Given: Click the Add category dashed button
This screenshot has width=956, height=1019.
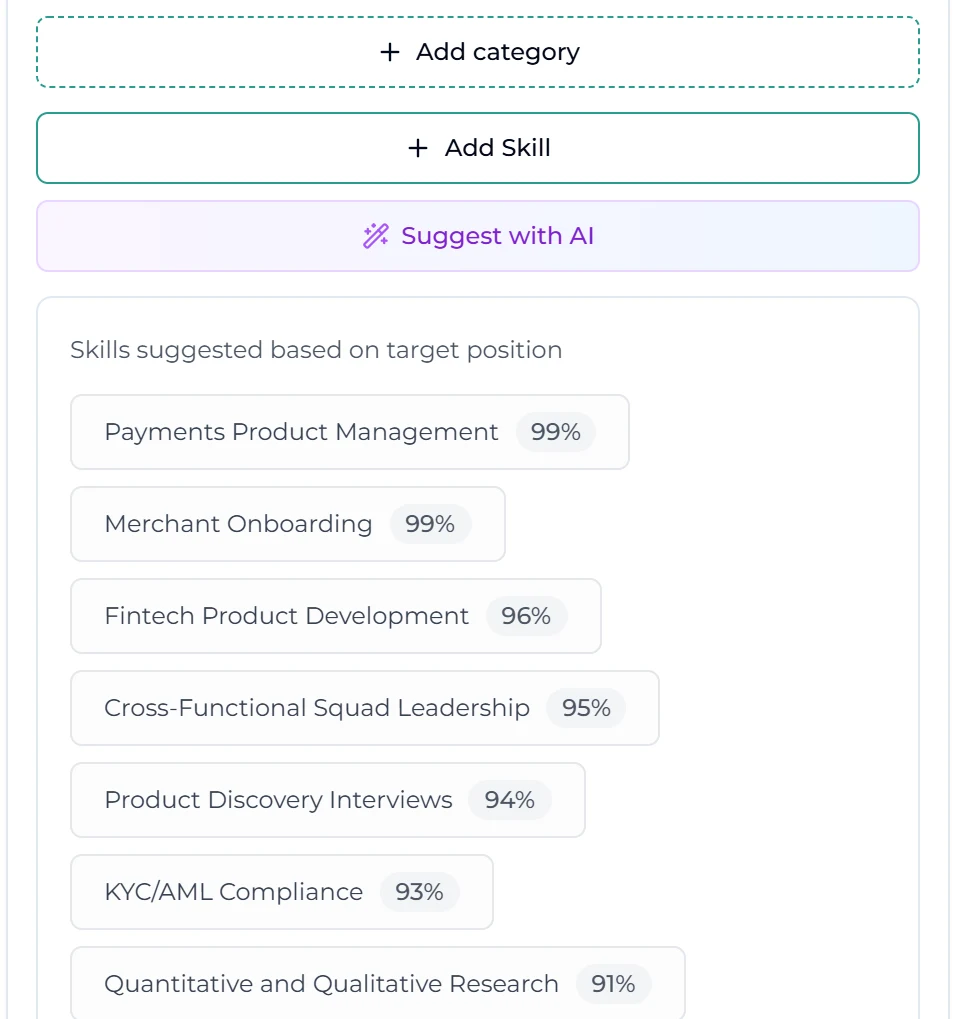Looking at the screenshot, I should pos(478,52).
